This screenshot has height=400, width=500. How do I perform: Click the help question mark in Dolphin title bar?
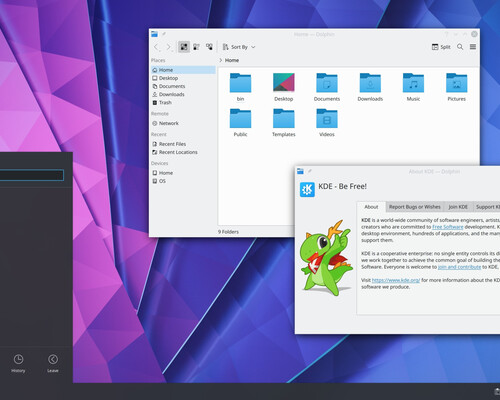[x=446, y=34]
